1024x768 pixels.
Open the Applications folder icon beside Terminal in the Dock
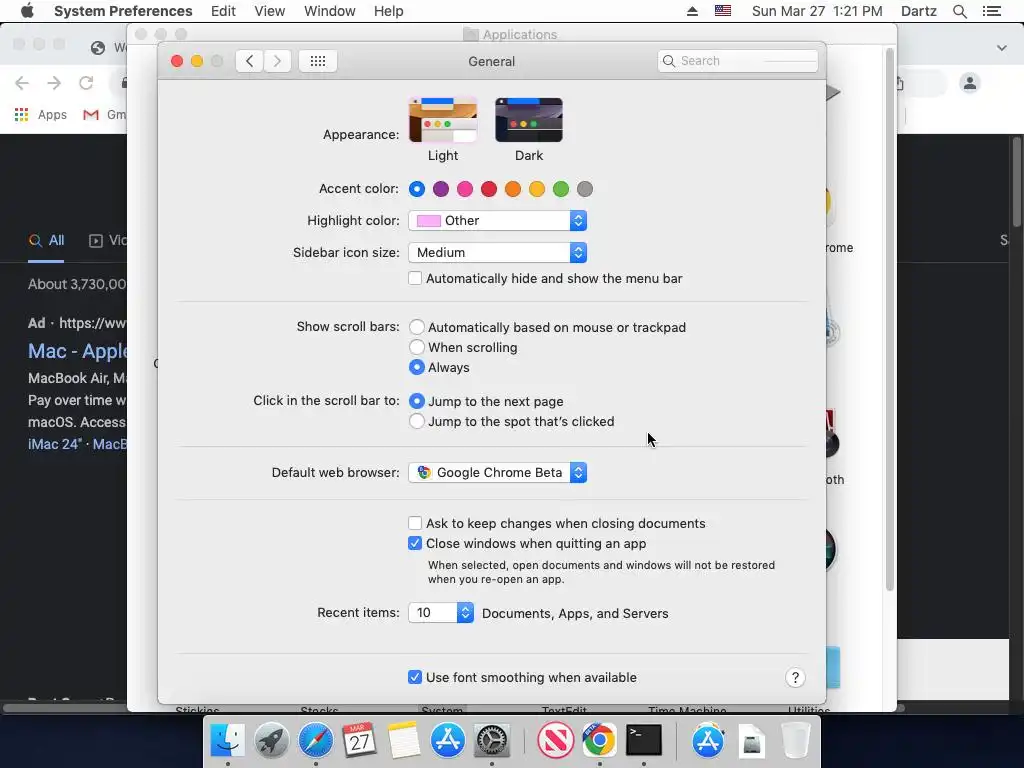(x=708, y=741)
